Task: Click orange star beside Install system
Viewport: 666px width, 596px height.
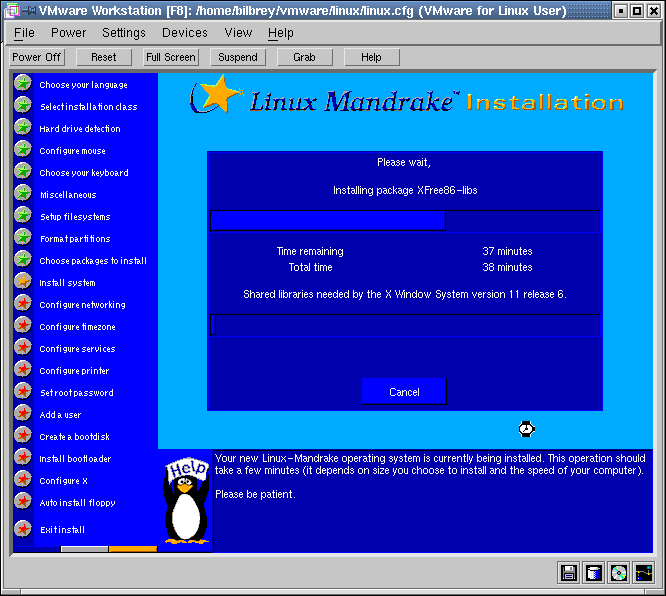Action: pyautogui.click(x=22, y=282)
